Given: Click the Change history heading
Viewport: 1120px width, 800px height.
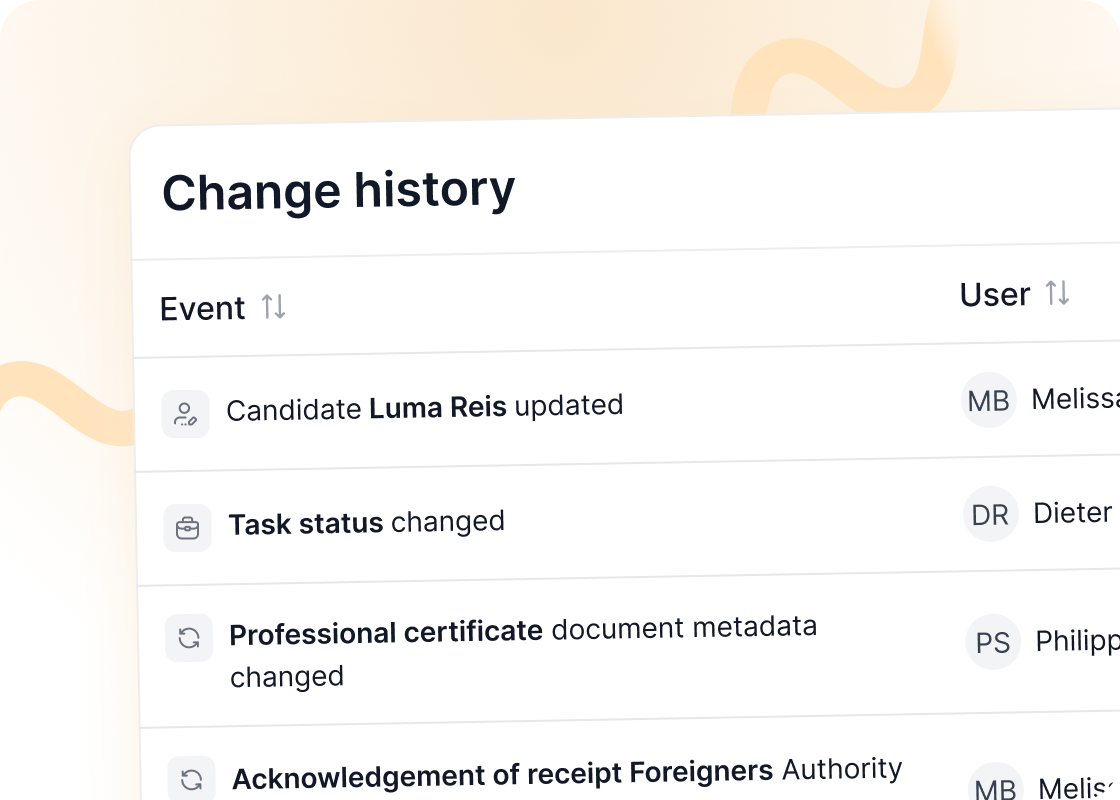Looking at the screenshot, I should [x=339, y=191].
